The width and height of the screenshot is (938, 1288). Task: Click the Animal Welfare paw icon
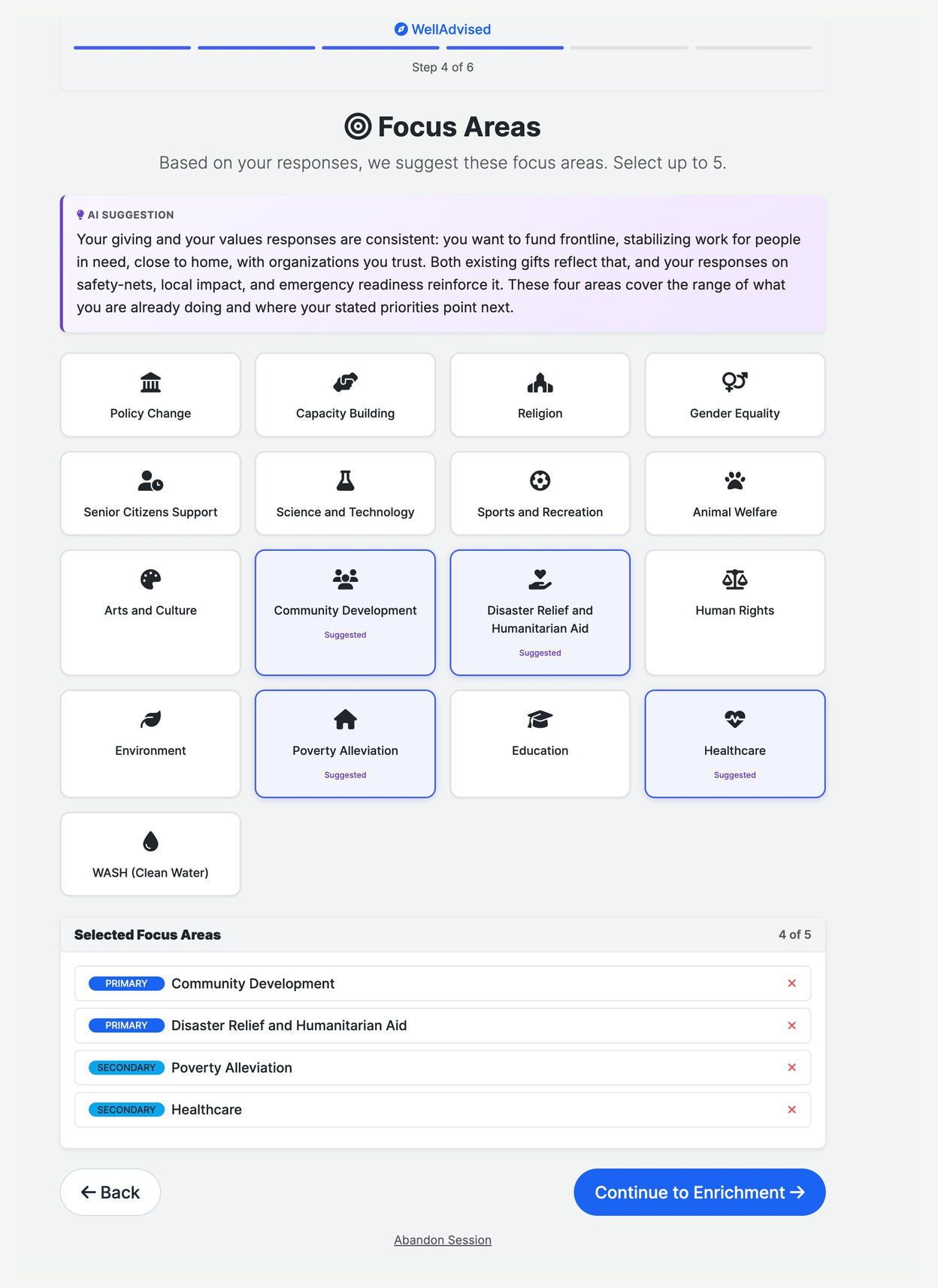[x=734, y=481]
